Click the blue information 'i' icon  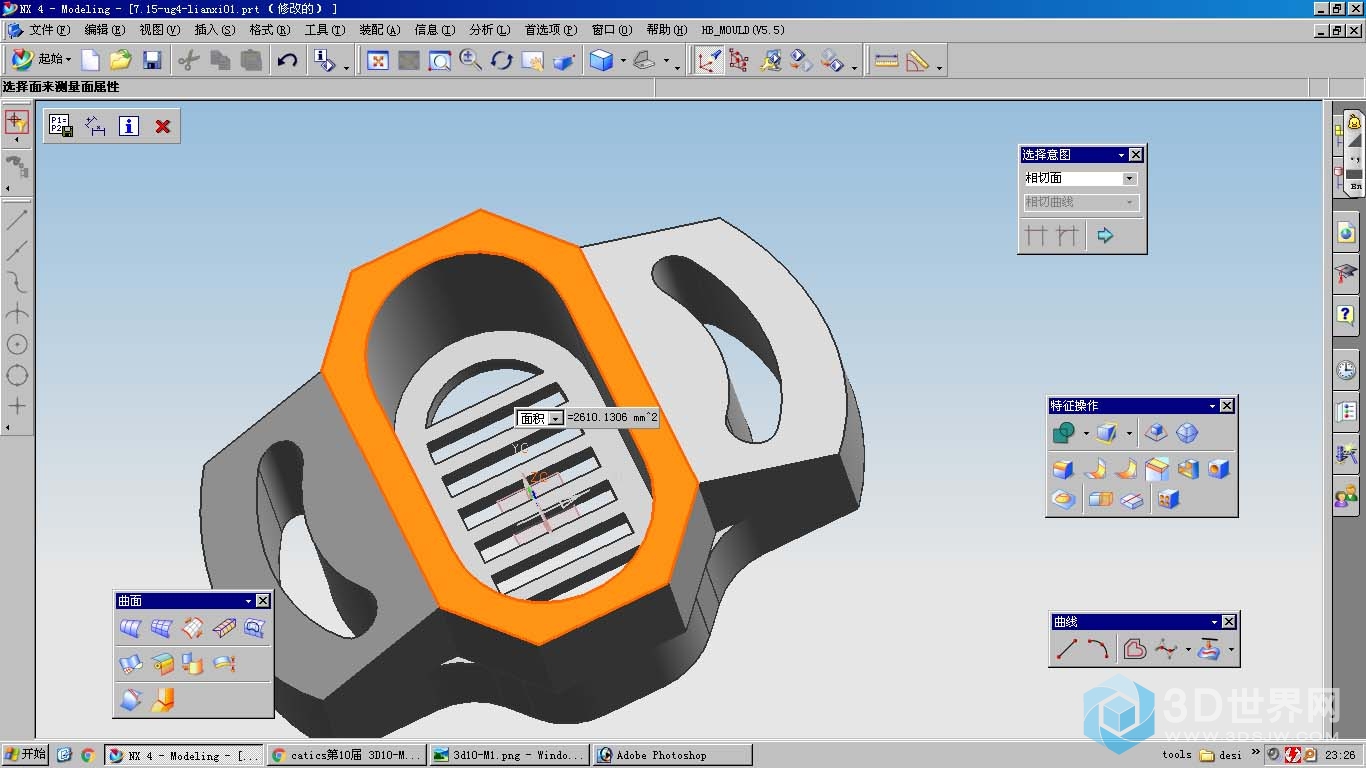pyautogui.click(x=128, y=126)
